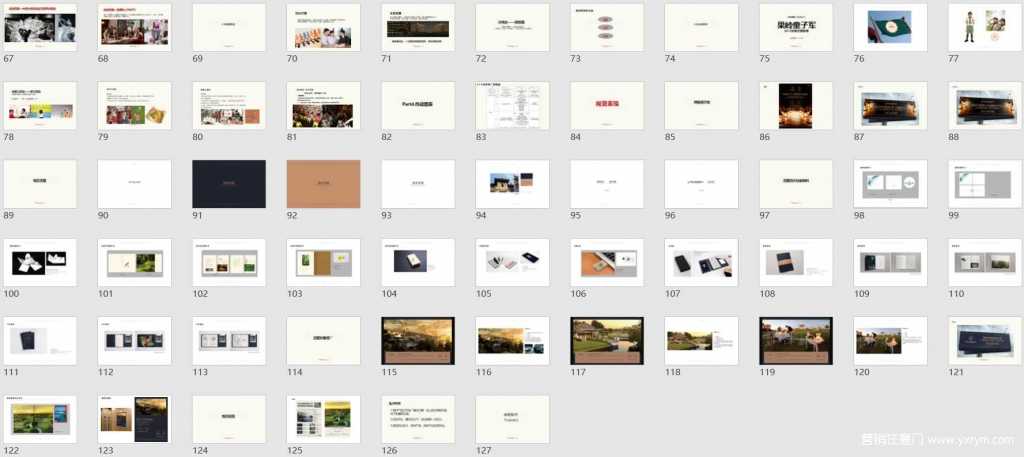1024x457 pixels.
Task: Select slide thumbnail 110
Action: pos(985,262)
